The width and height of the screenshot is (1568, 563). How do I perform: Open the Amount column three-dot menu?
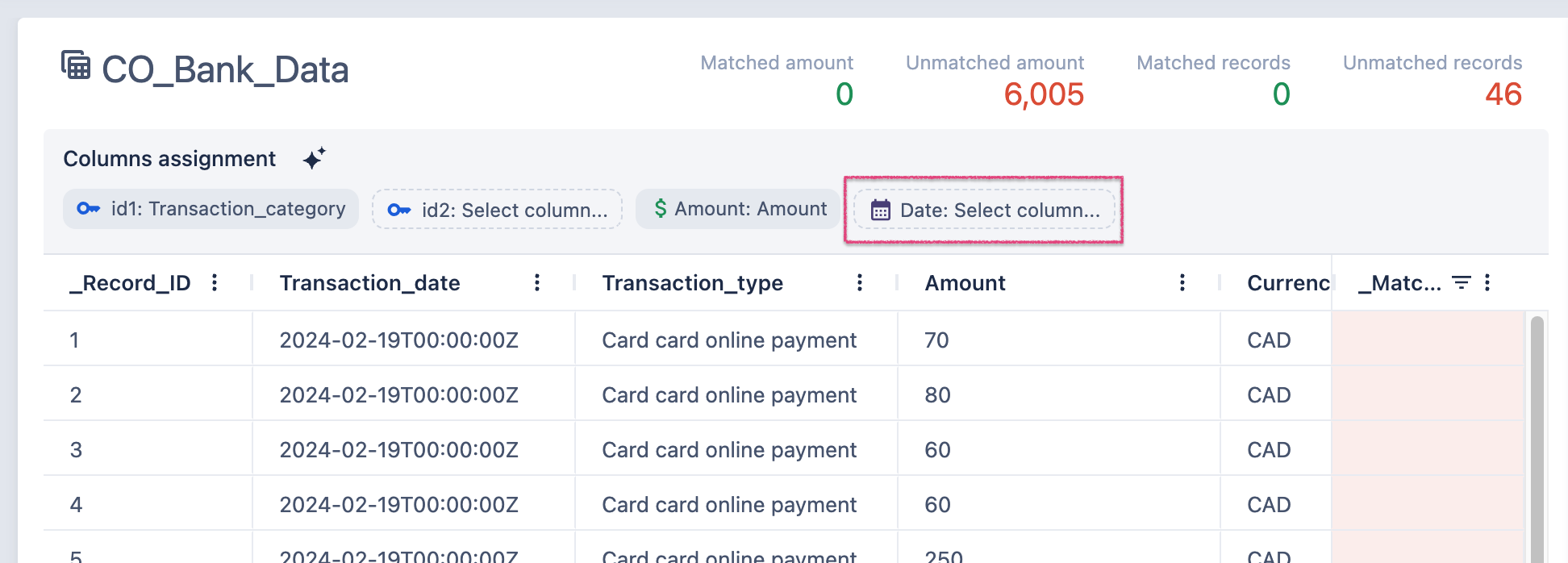point(1182,282)
